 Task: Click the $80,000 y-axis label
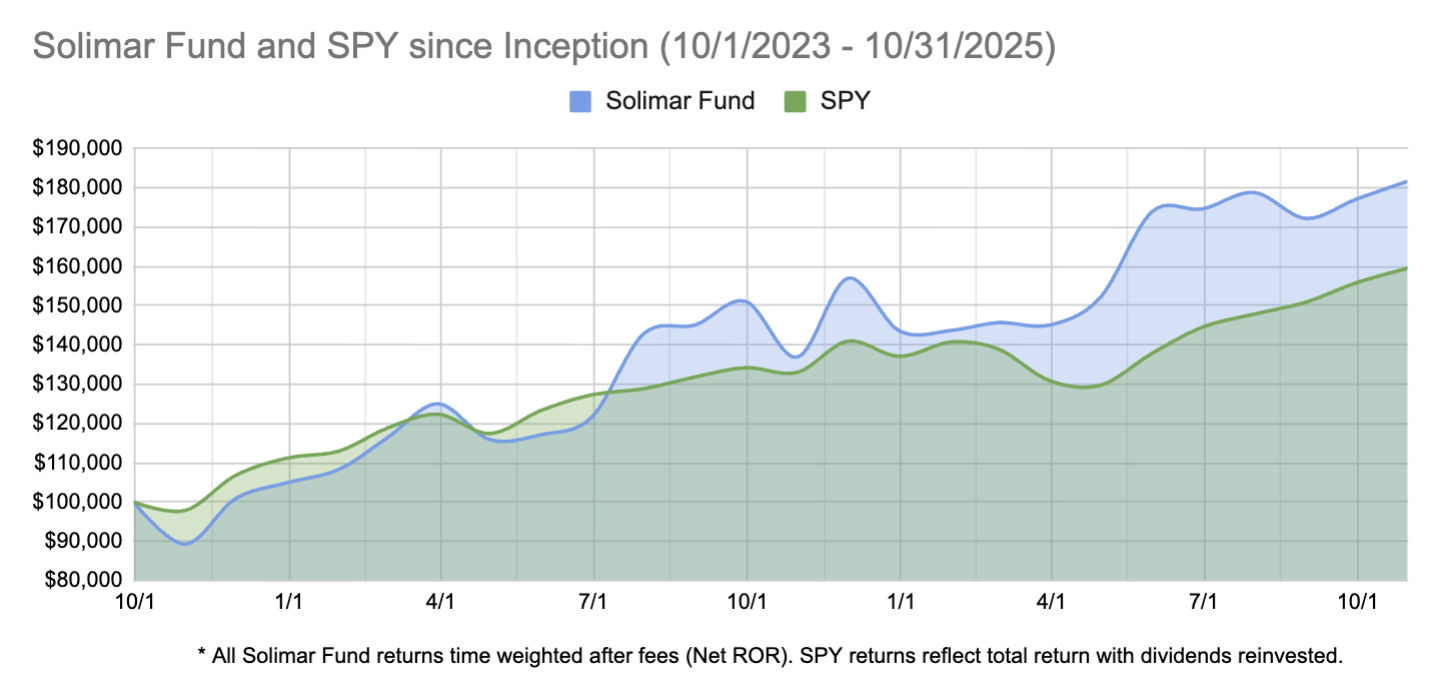tap(81, 580)
